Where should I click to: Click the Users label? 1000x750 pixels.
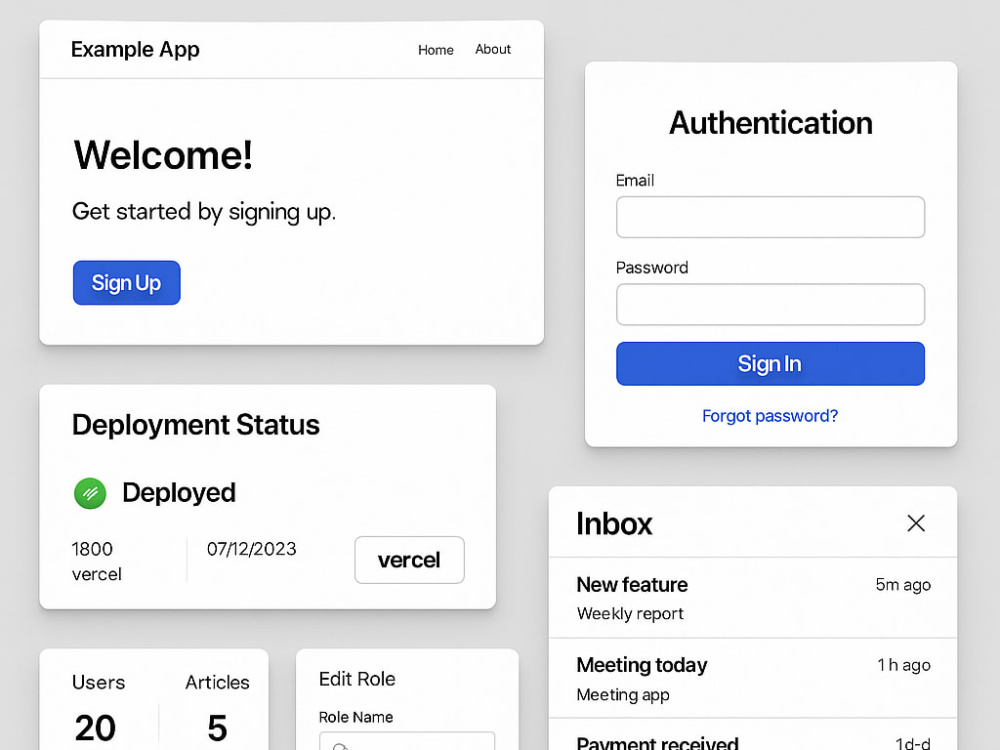pyautogui.click(x=99, y=682)
